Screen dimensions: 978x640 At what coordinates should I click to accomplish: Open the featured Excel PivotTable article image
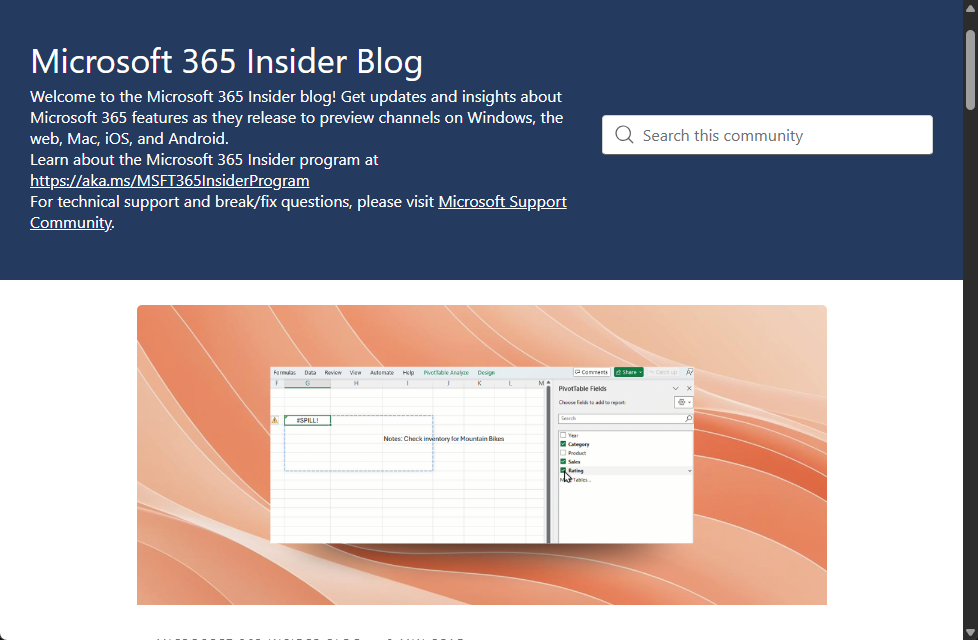click(482, 455)
